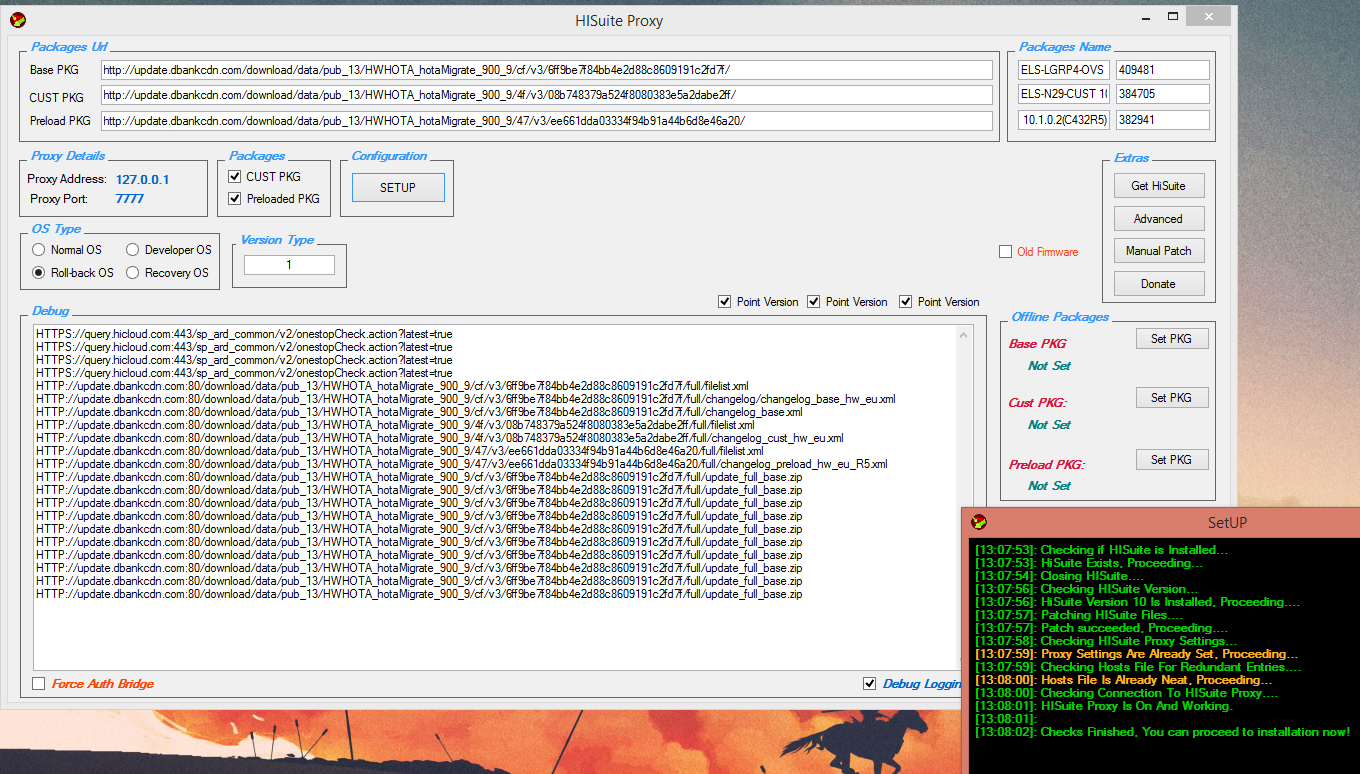The height and width of the screenshot is (774, 1360).
Task: Click inside the Version Type field
Action: (x=290, y=264)
